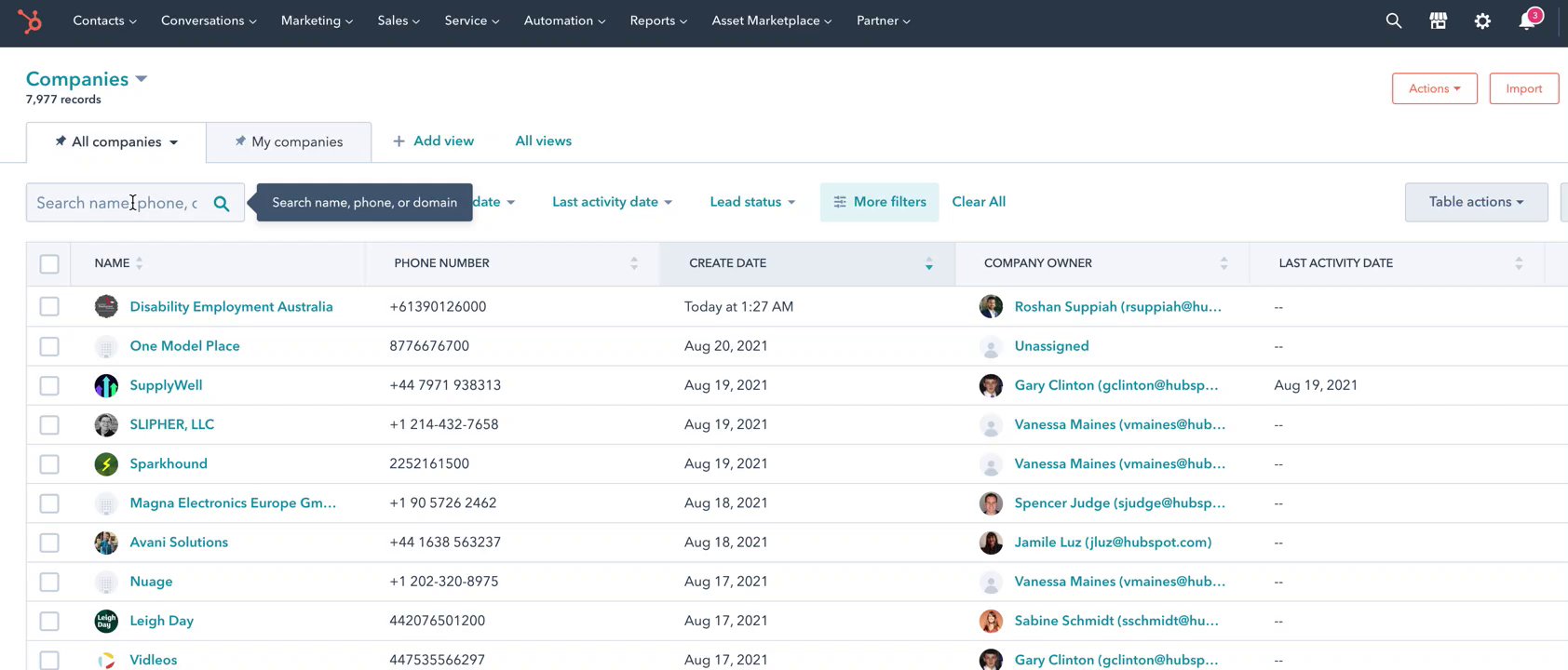The height and width of the screenshot is (670, 1568).
Task: Click the Unassigned owner link
Action: click(x=1051, y=346)
